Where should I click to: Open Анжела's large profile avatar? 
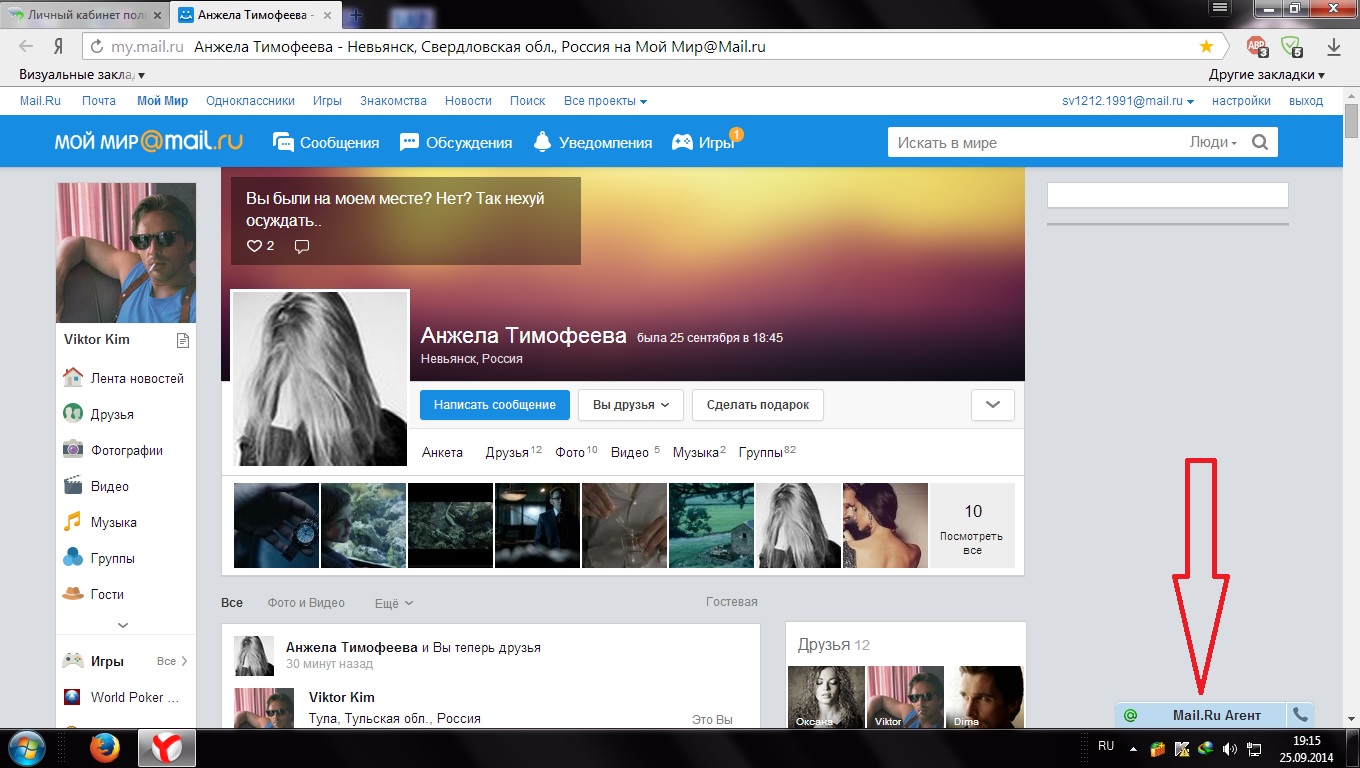point(320,379)
